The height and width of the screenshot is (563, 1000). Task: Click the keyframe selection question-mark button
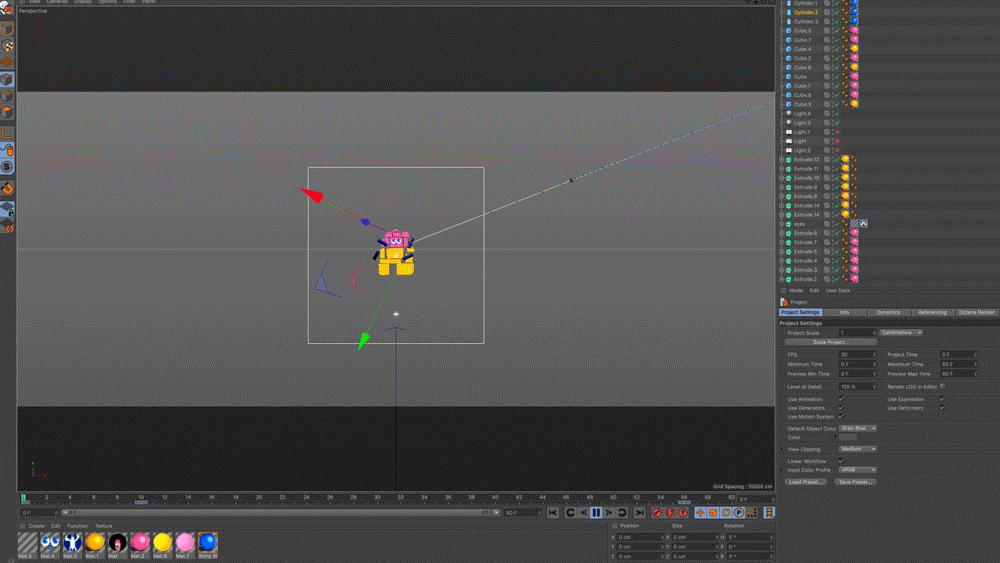tap(682, 513)
